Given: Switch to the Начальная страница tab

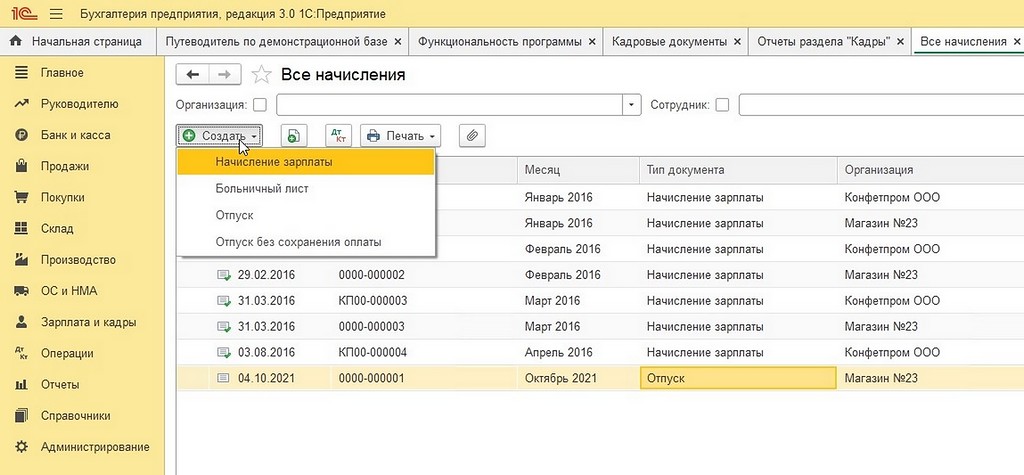Looking at the screenshot, I should (x=78, y=42).
